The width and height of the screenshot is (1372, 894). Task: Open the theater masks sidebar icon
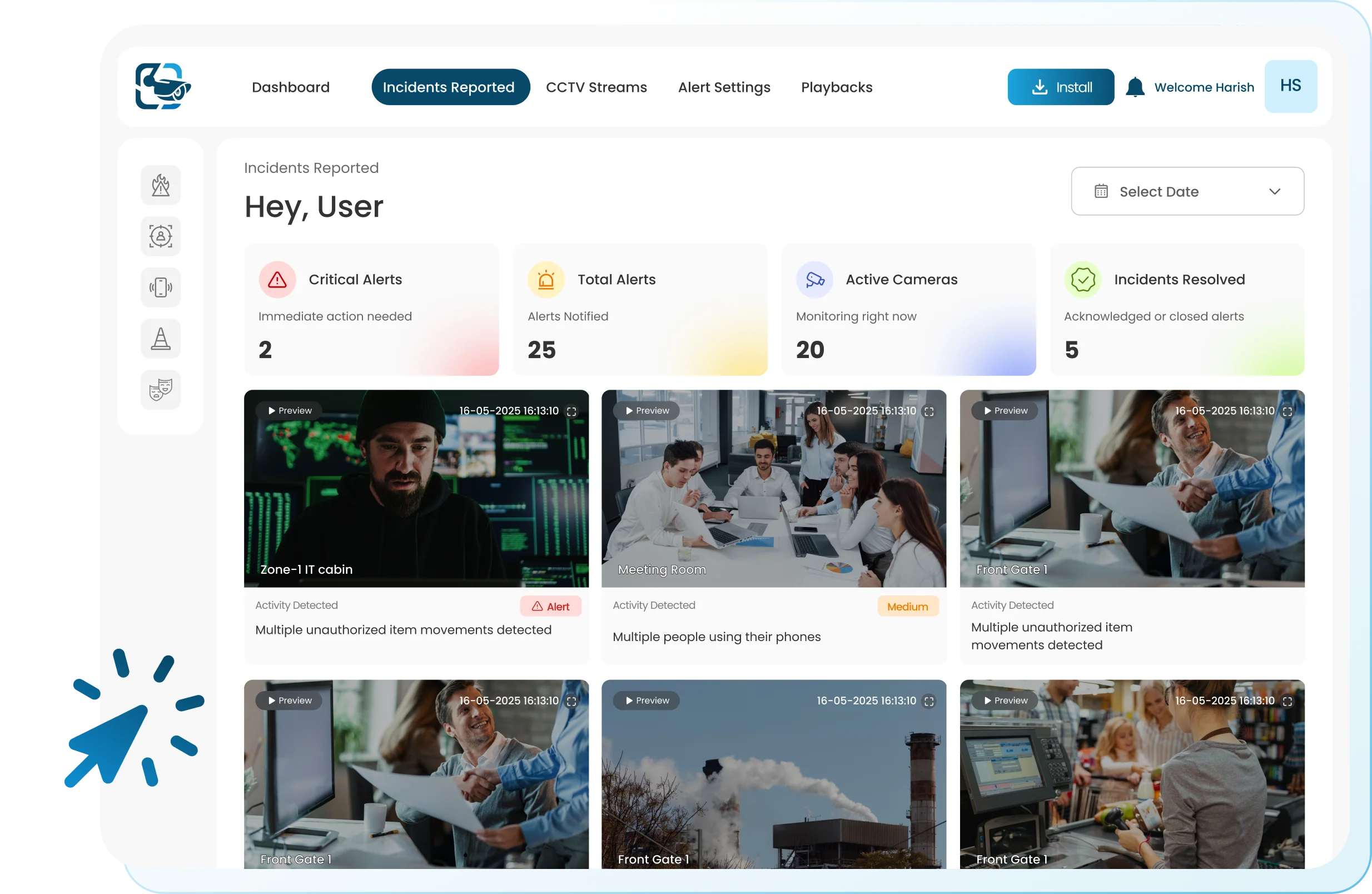coord(161,390)
